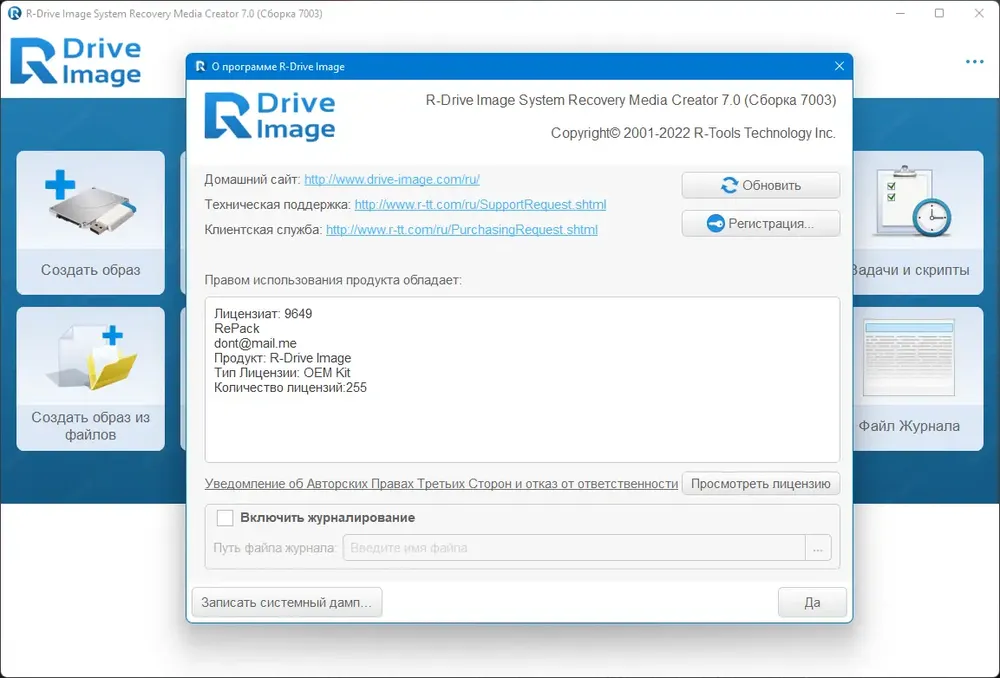Screen dimensions: 1000x678
Task: Click Просмотреть лицензию button
Action: [760, 483]
